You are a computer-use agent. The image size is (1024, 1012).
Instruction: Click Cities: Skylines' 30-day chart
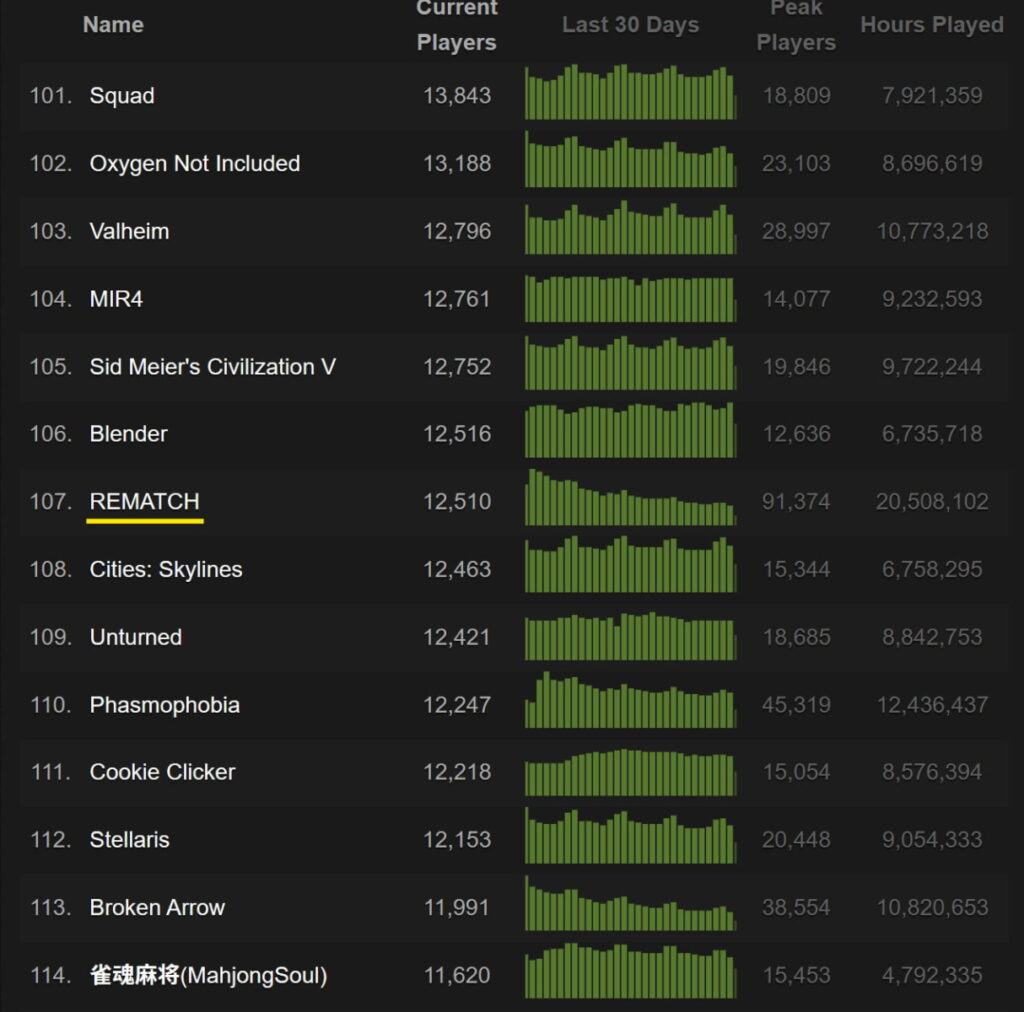(x=630, y=565)
